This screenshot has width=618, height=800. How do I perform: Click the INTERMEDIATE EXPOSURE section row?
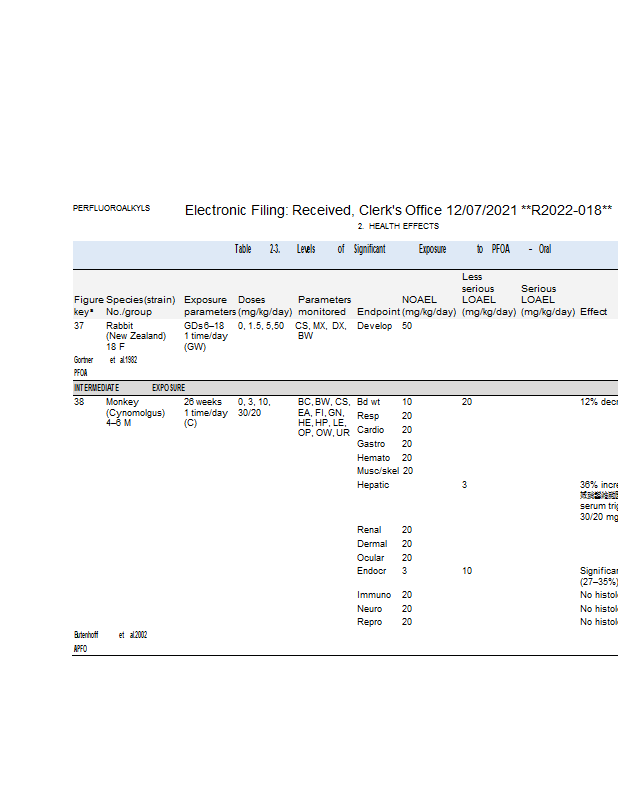coord(129,387)
